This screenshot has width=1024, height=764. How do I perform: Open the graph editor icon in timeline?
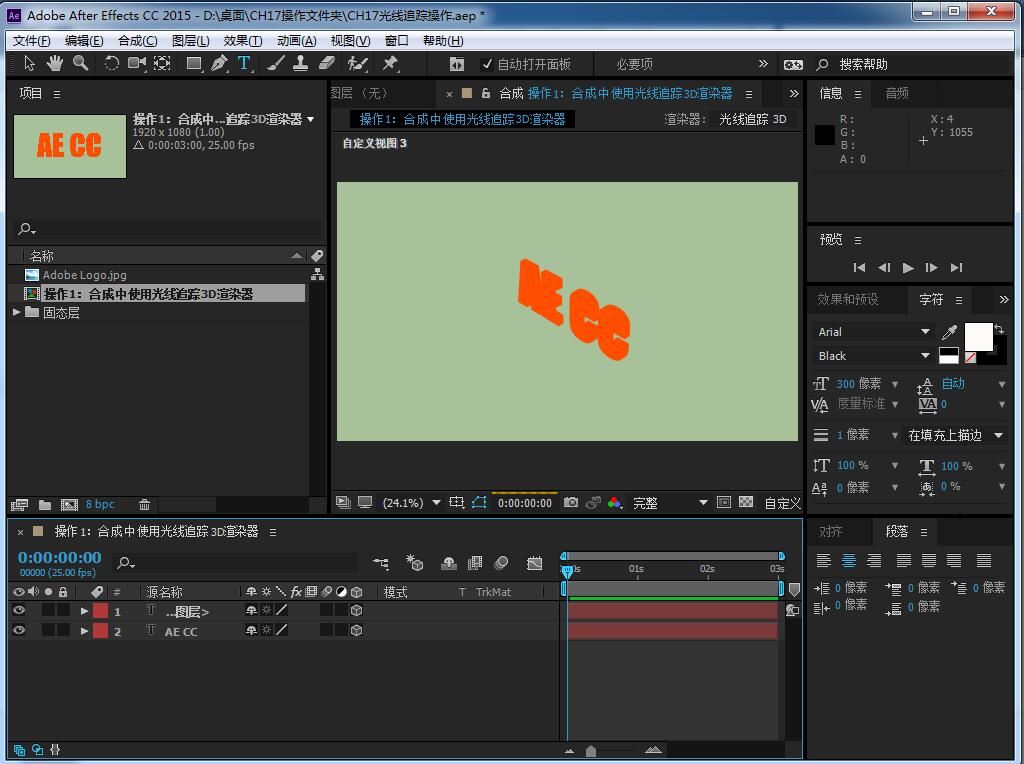pyautogui.click(x=534, y=563)
